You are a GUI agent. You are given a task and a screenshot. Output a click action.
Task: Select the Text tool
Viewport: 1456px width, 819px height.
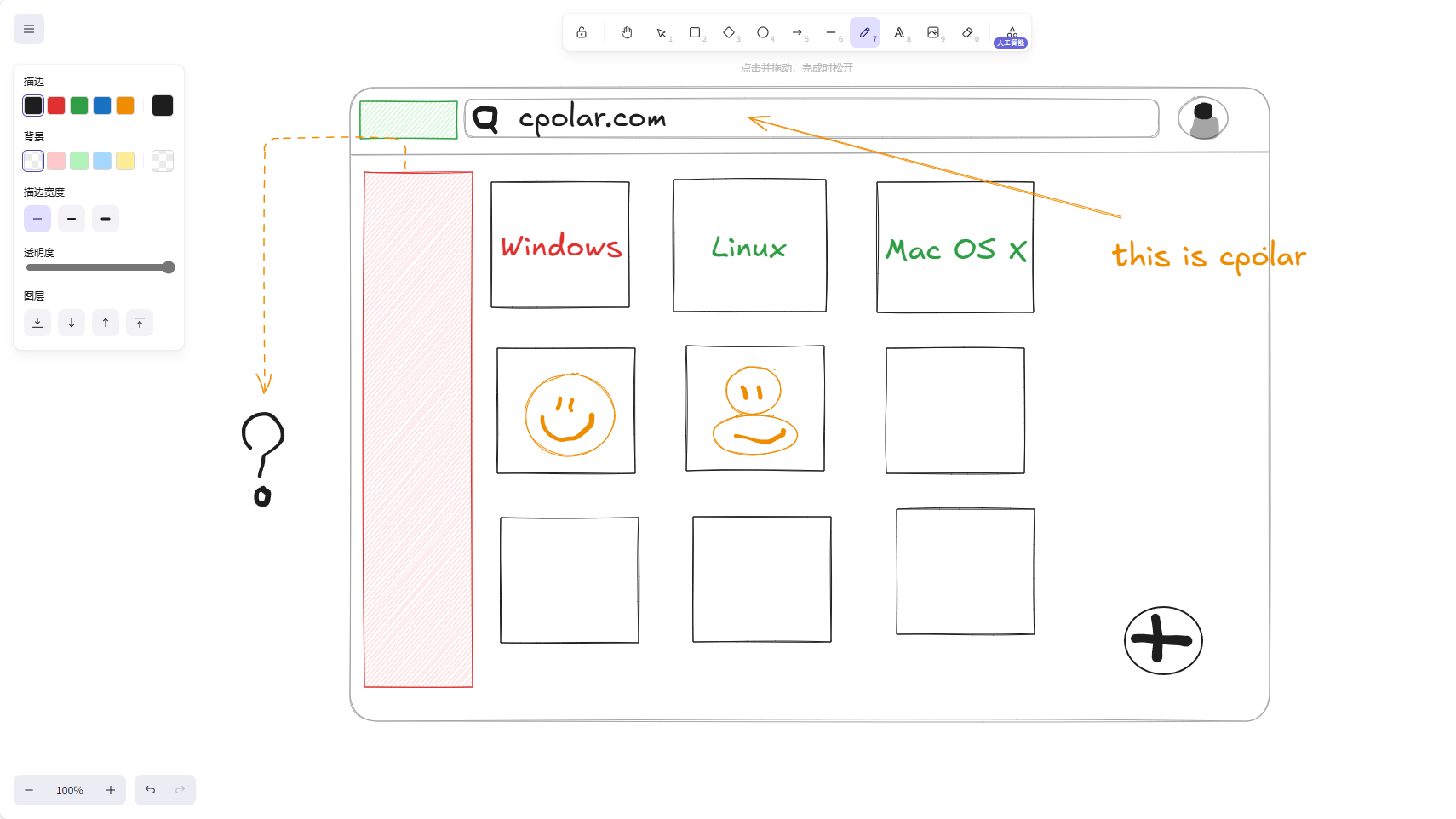899,32
